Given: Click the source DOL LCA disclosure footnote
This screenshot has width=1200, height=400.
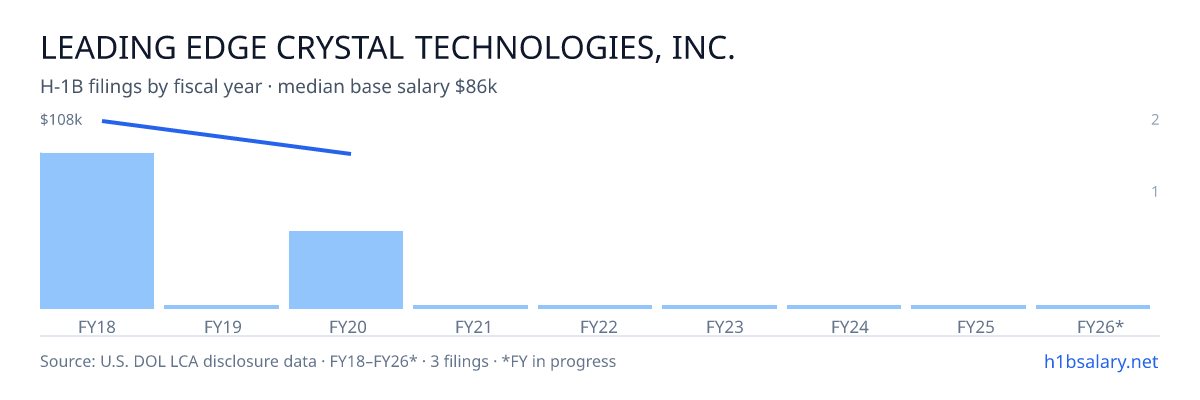Looking at the screenshot, I should (x=328, y=361).
